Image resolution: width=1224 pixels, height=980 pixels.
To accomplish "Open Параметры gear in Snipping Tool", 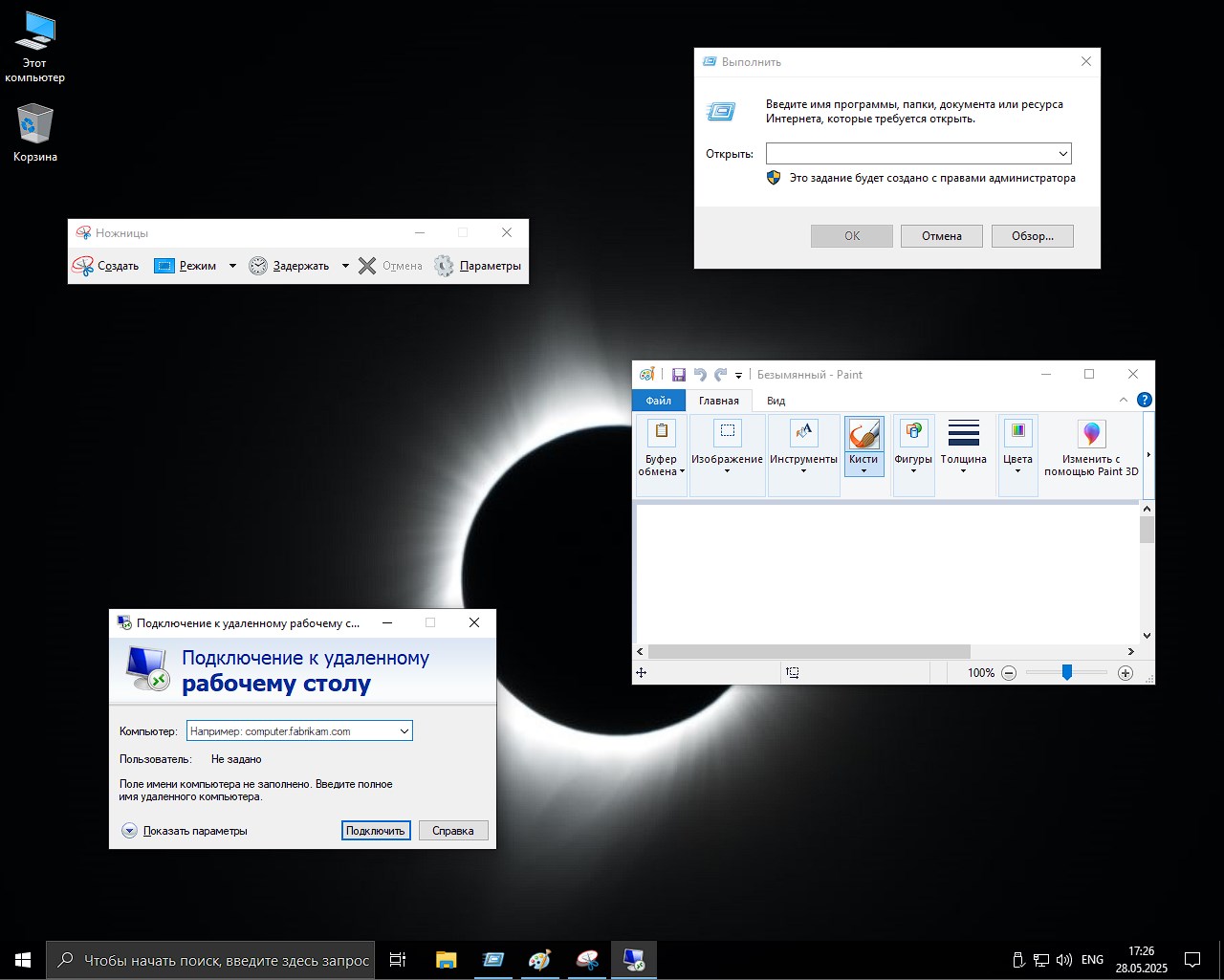I will tap(444, 266).
